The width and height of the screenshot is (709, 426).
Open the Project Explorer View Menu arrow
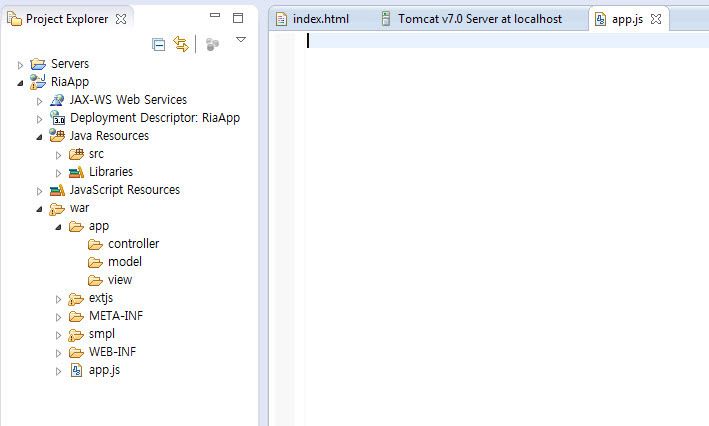tap(241, 40)
